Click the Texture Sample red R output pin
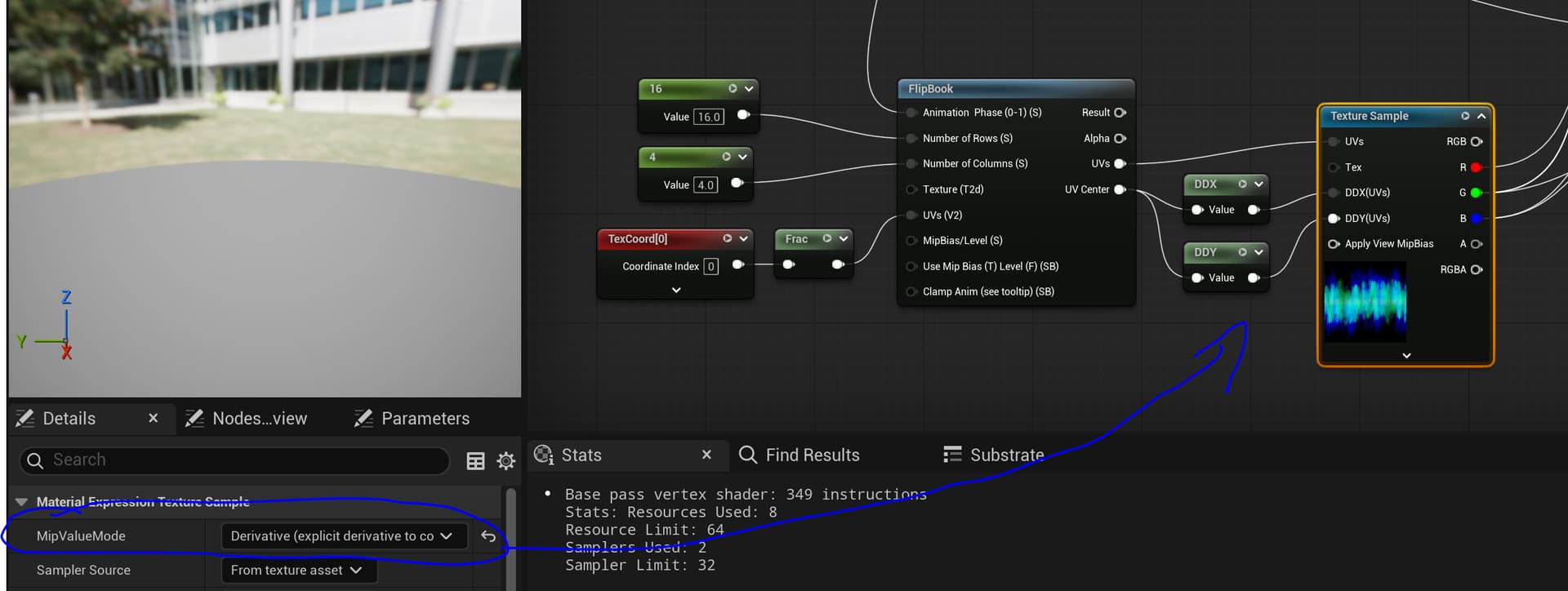1568x591 pixels. [x=1476, y=167]
